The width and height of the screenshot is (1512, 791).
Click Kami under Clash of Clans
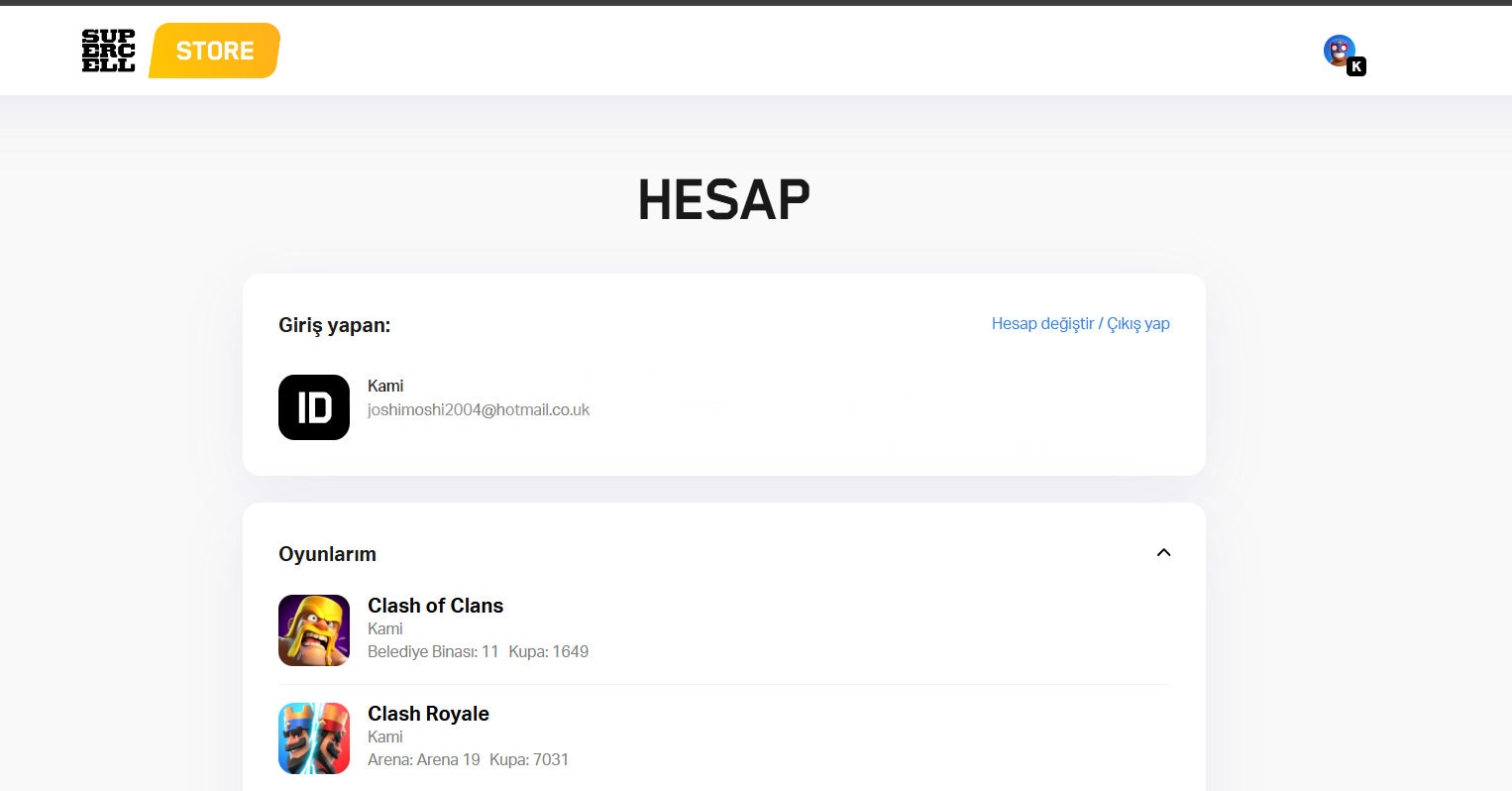click(x=385, y=628)
